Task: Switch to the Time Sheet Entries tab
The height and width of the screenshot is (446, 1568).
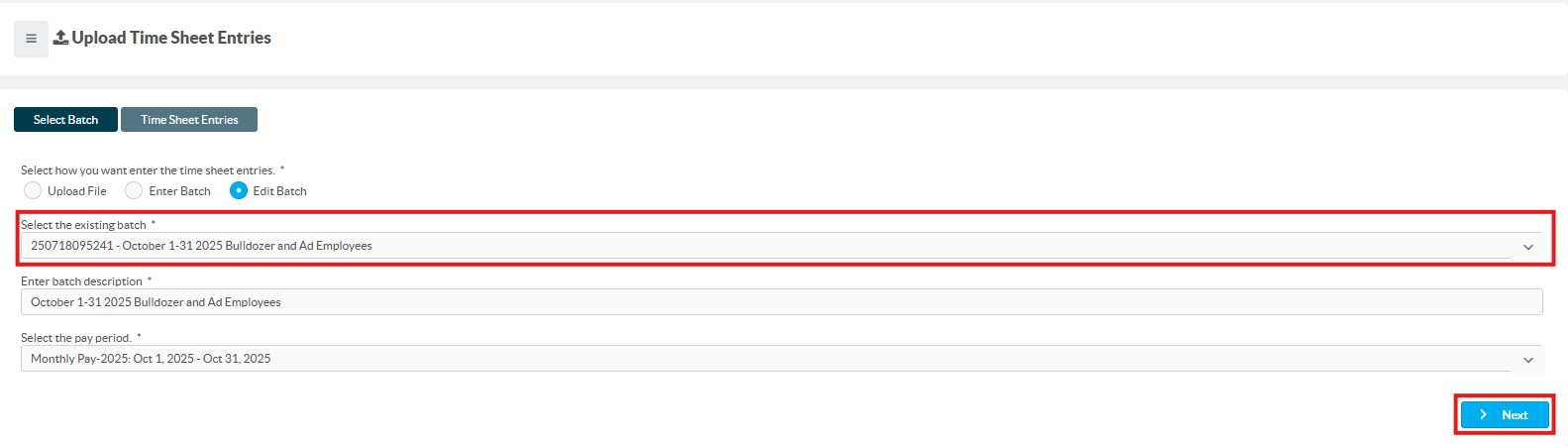Action: click(189, 120)
